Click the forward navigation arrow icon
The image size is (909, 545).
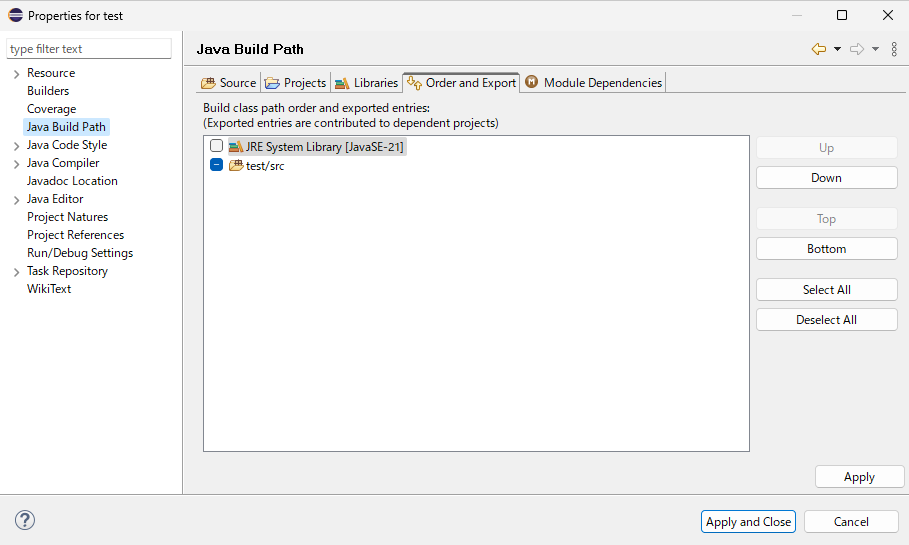pyautogui.click(x=857, y=49)
